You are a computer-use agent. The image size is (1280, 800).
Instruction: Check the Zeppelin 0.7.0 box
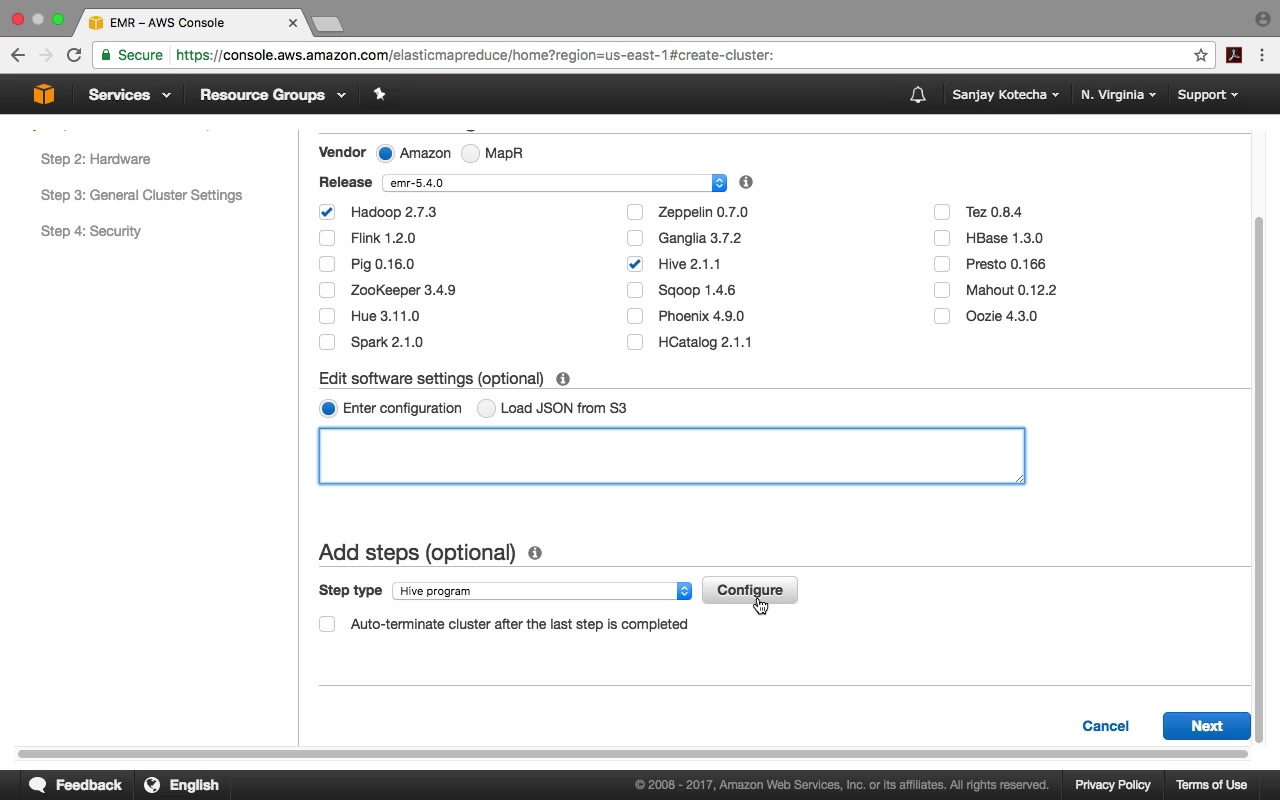(x=635, y=212)
